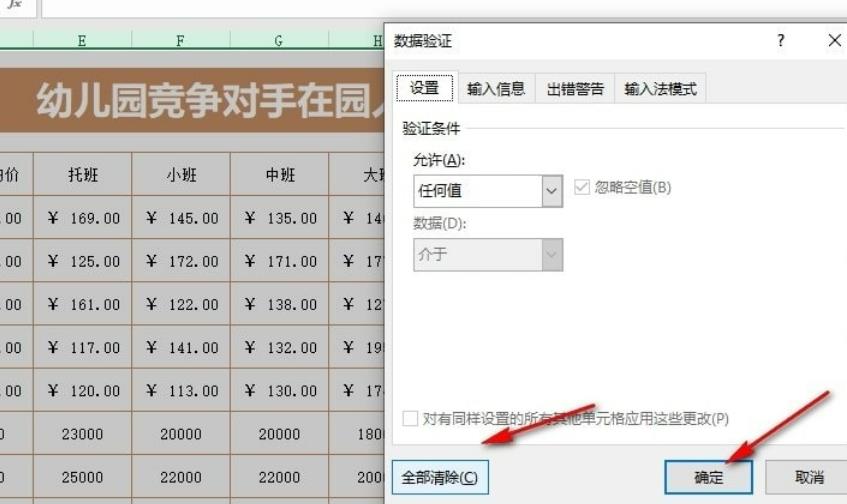Image resolution: width=847 pixels, height=504 pixels.
Task: Select the cell with ¥ 120.00
Action: pyautogui.click(x=82, y=390)
